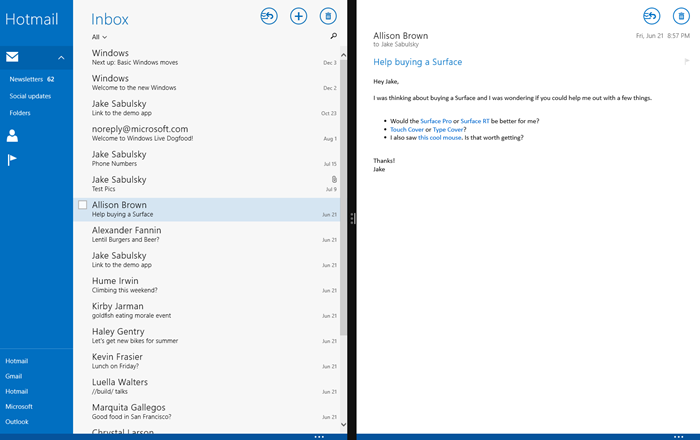Open search with the magnifier icon
Viewport: 700px width, 440px height.
[x=333, y=36]
